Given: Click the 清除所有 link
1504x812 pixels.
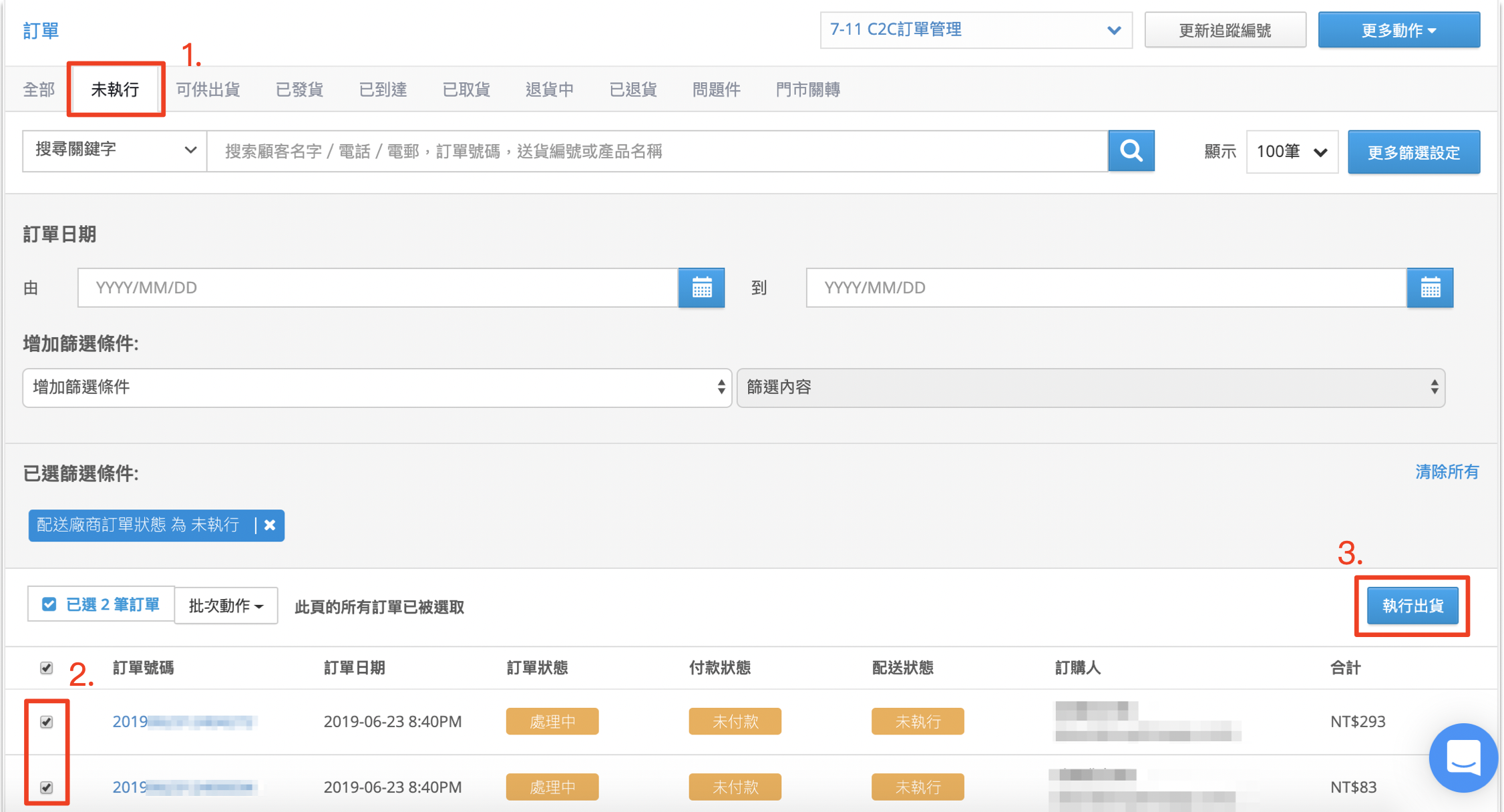Looking at the screenshot, I should (x=1447, y=472).
